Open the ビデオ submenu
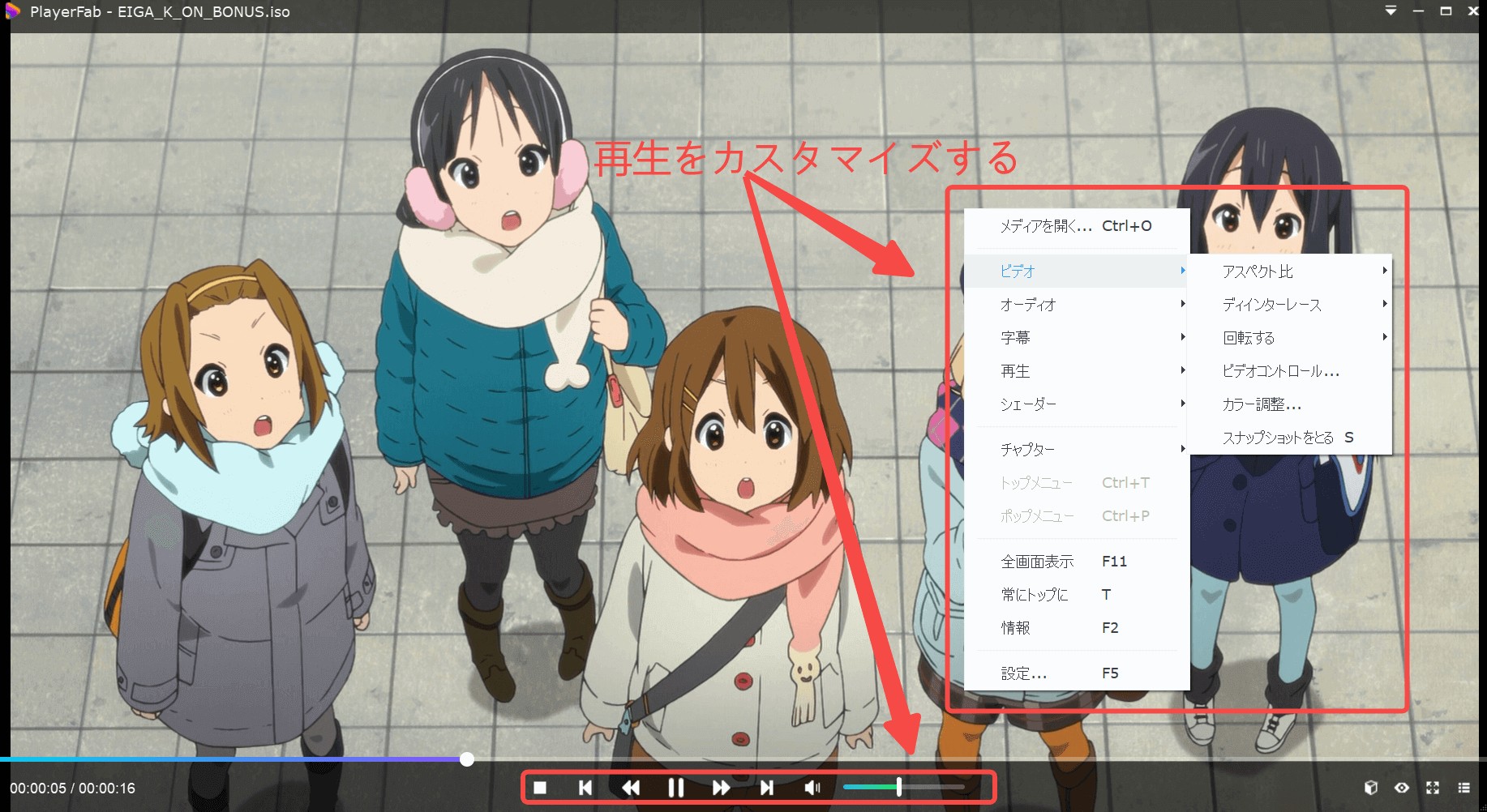The image size is (1487, 812). [1076, 271]
